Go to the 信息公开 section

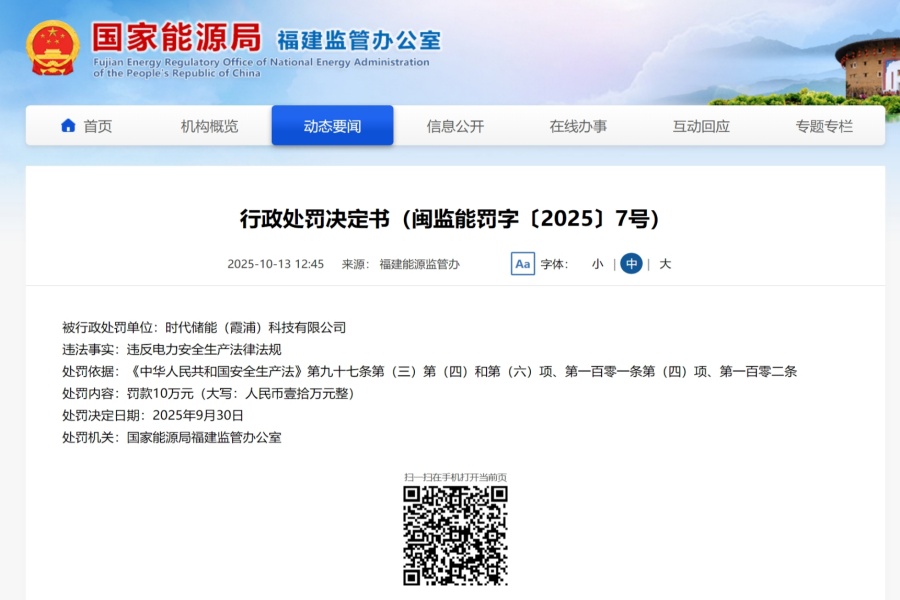coord(455,126)
